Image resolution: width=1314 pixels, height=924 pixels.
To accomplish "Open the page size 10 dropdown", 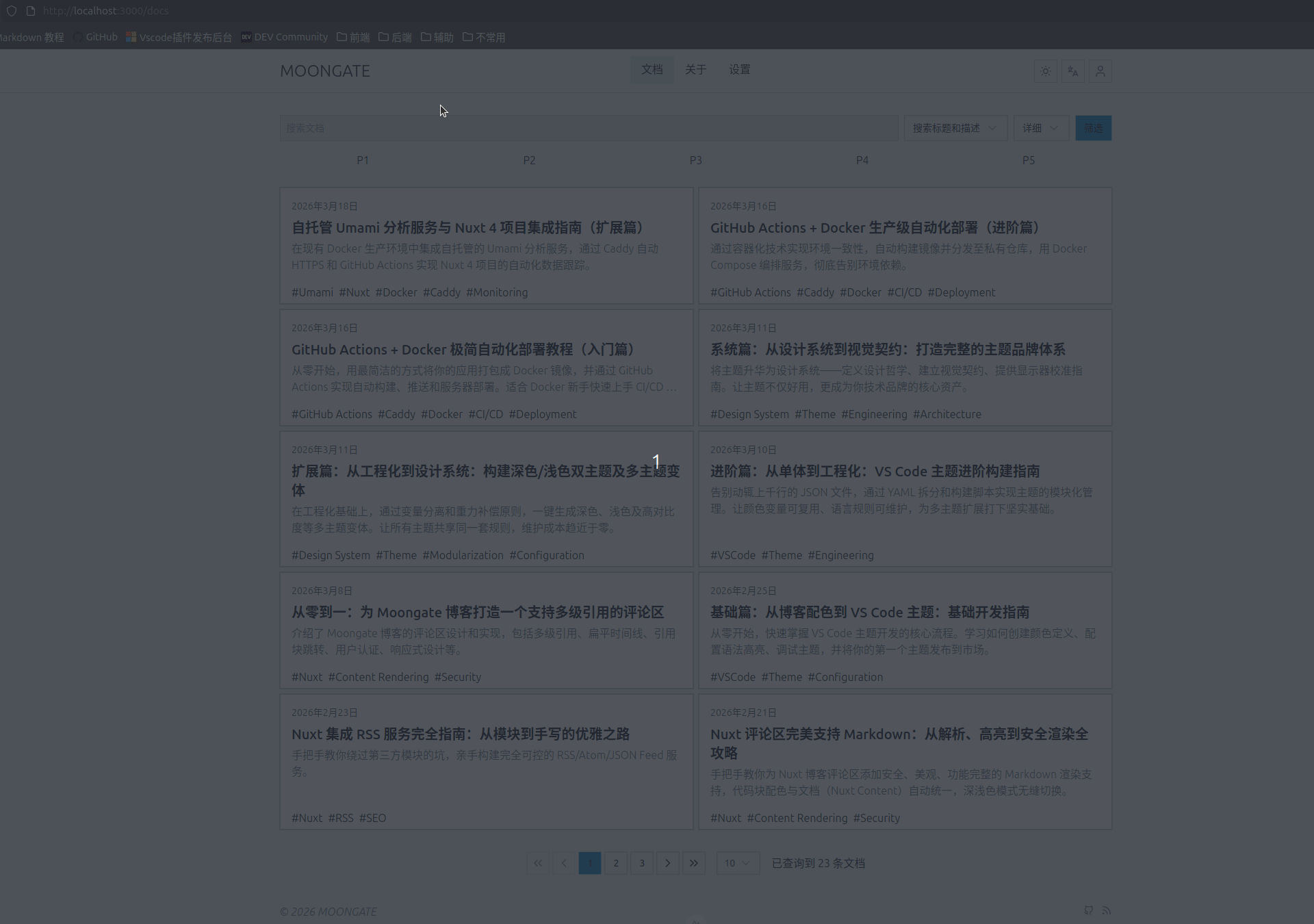I will pyautogui.click(x=737, y=863).
